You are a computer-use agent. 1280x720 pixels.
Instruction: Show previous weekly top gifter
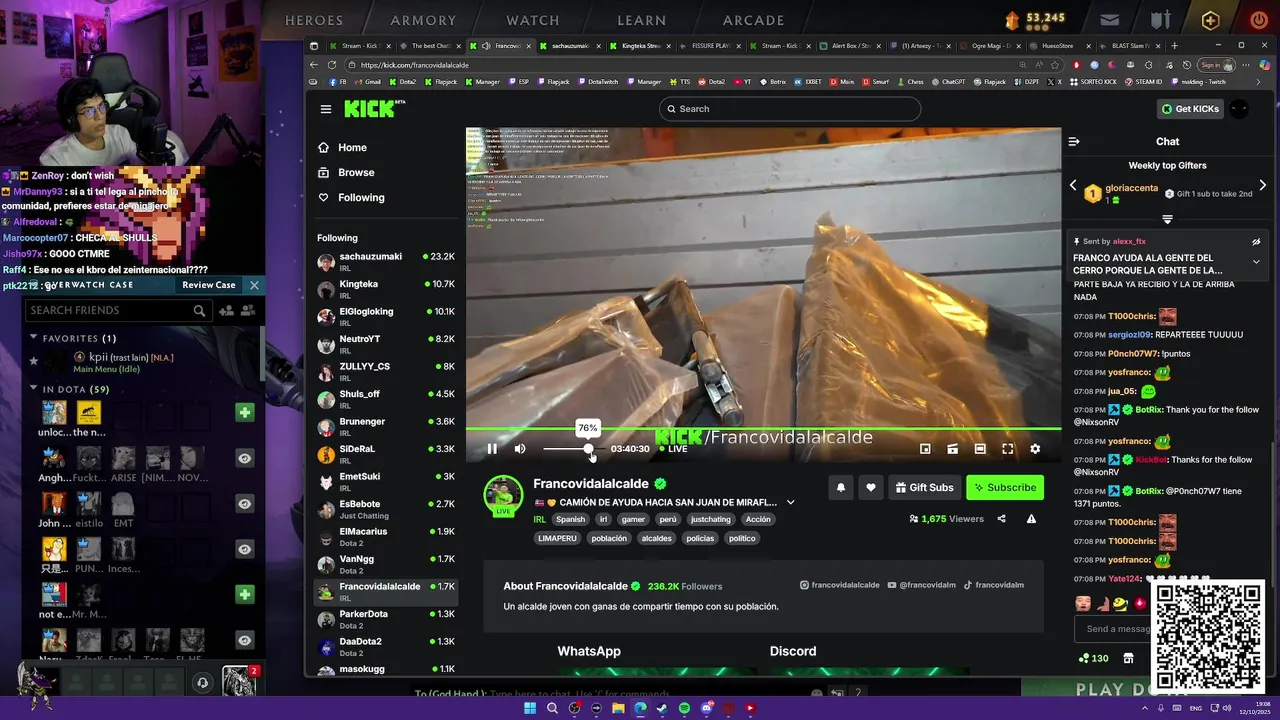point(1073,186)
